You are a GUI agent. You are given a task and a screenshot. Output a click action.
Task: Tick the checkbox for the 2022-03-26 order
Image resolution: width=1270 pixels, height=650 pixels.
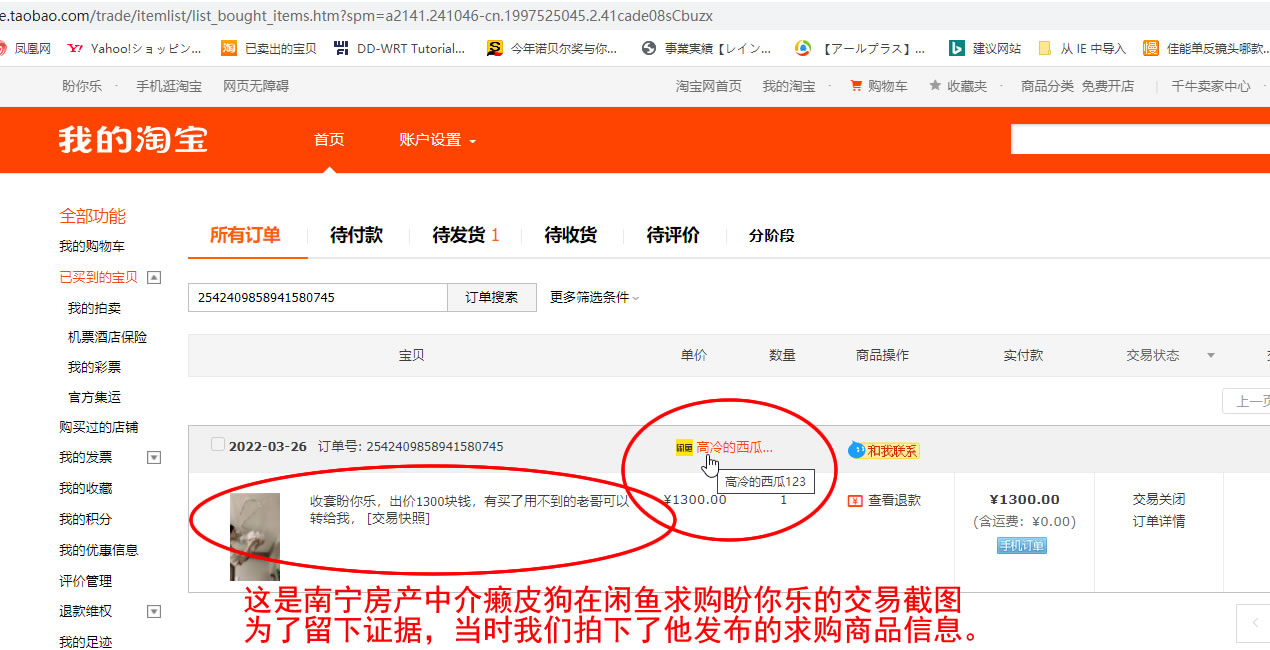(218, 445)
